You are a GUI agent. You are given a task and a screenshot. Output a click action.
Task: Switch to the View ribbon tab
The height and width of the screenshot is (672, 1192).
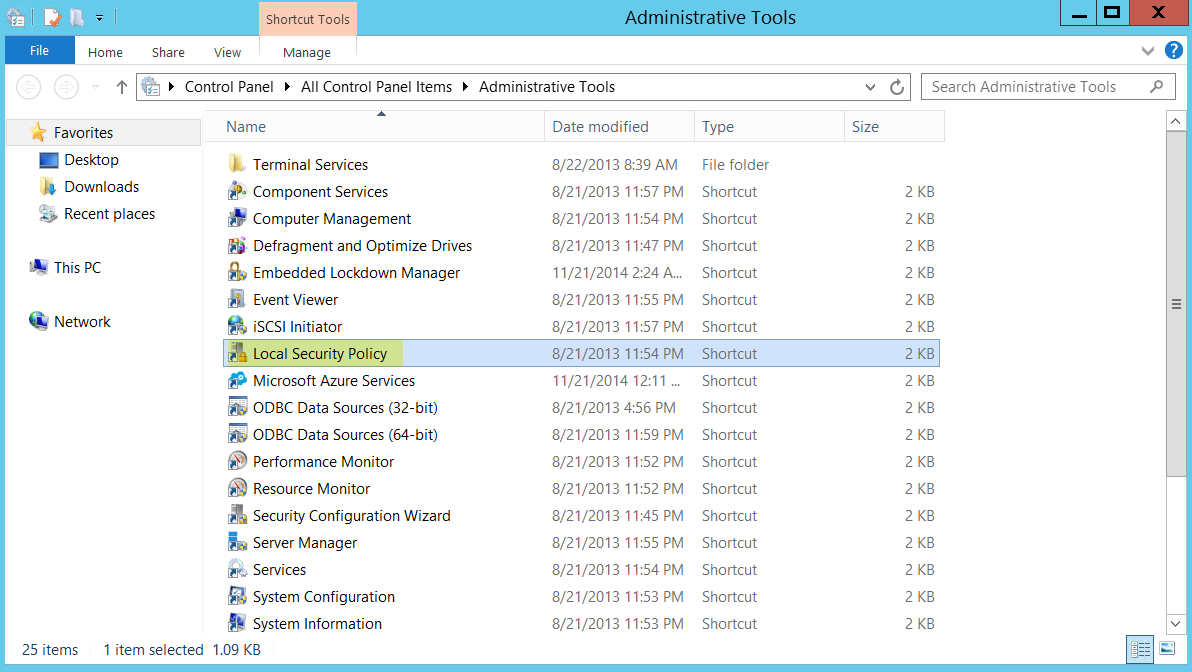(227, 52)
